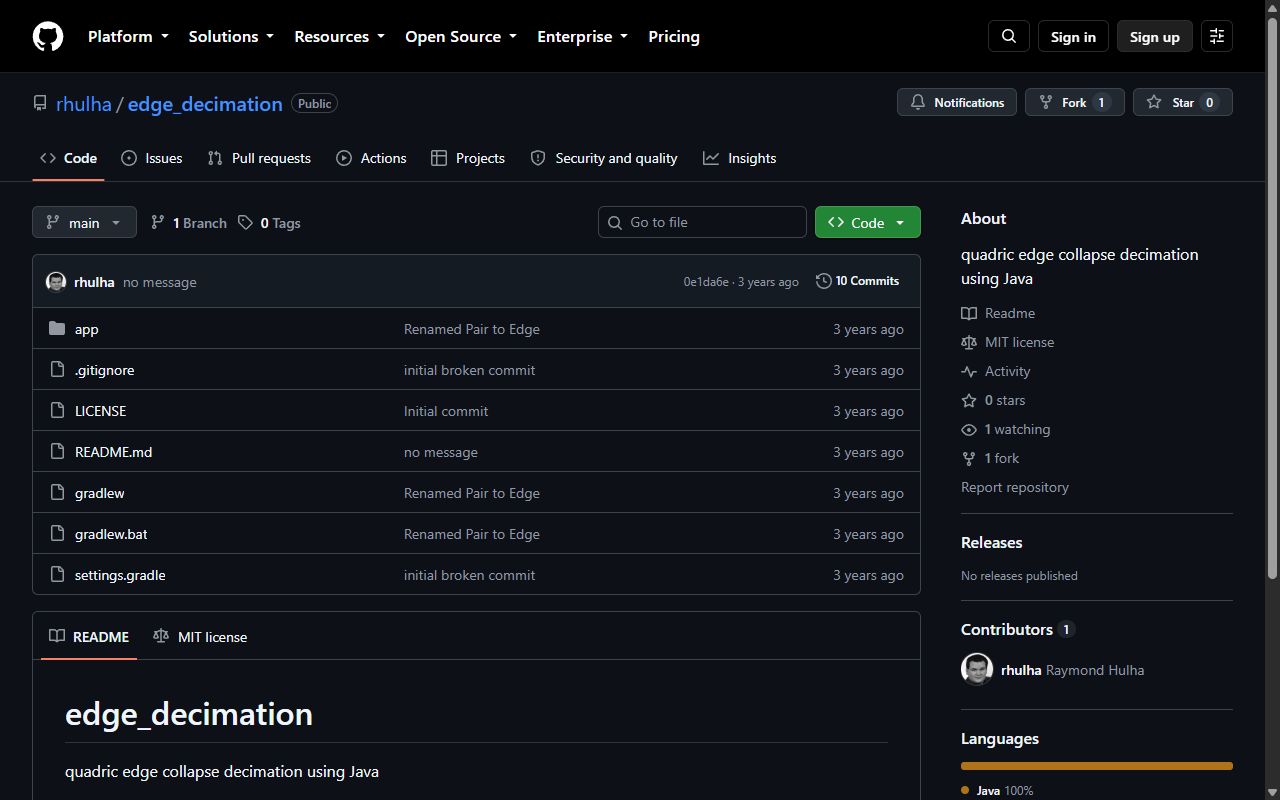
Task: Go to the Actions tab
Action: [371, 158]
